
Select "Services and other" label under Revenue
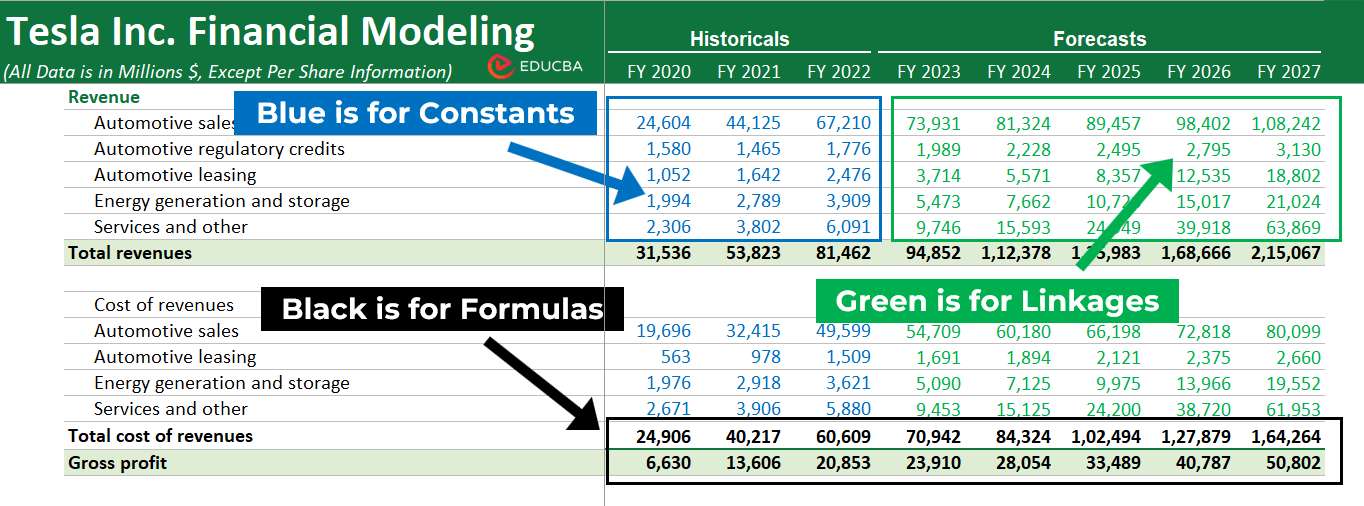[x=171, y=227]
